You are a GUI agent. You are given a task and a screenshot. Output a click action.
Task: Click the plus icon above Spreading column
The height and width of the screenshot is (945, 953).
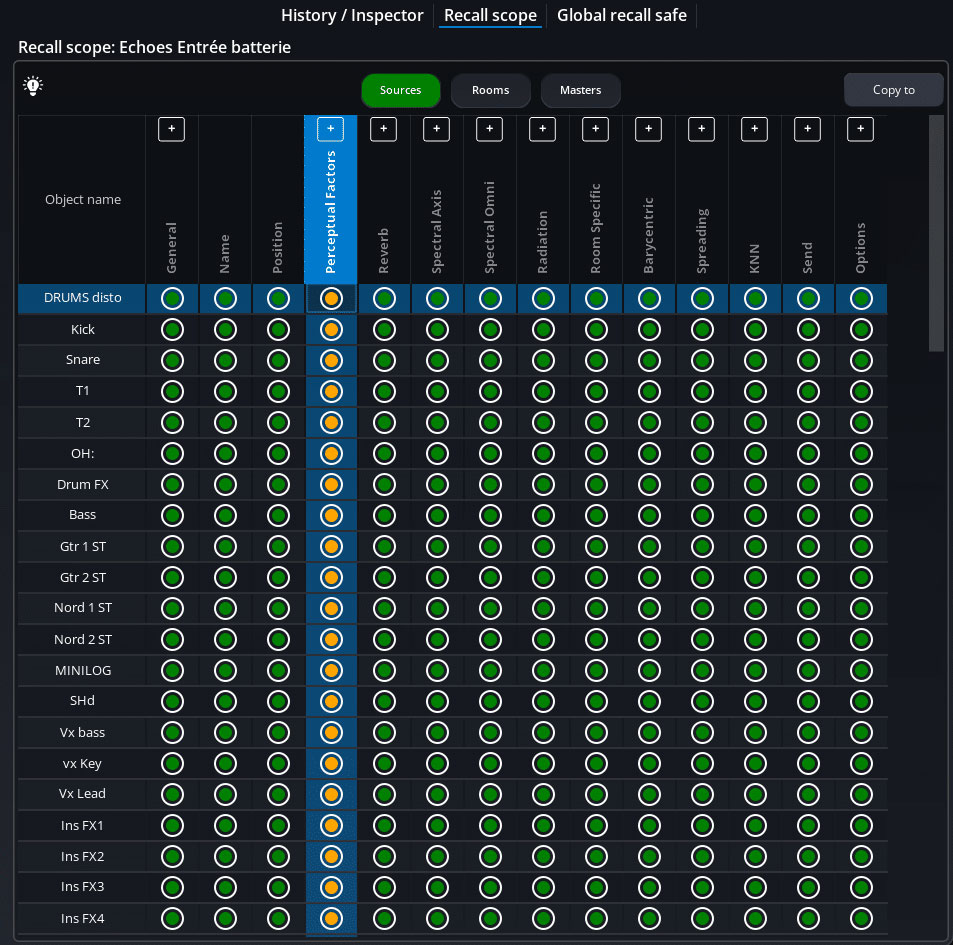(702, 129)
